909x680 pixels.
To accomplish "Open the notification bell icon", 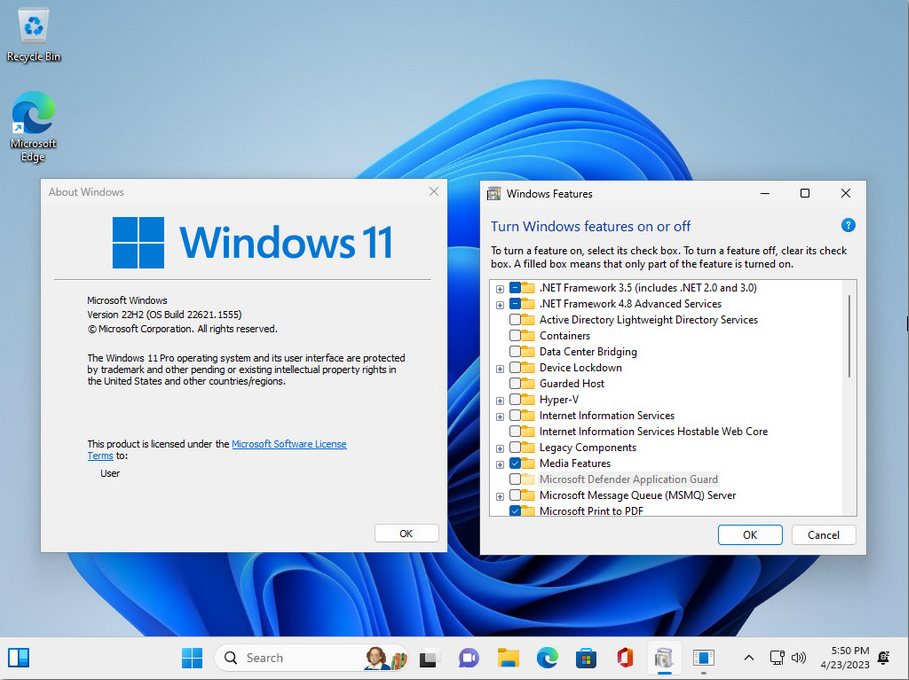I will [884, 658].
